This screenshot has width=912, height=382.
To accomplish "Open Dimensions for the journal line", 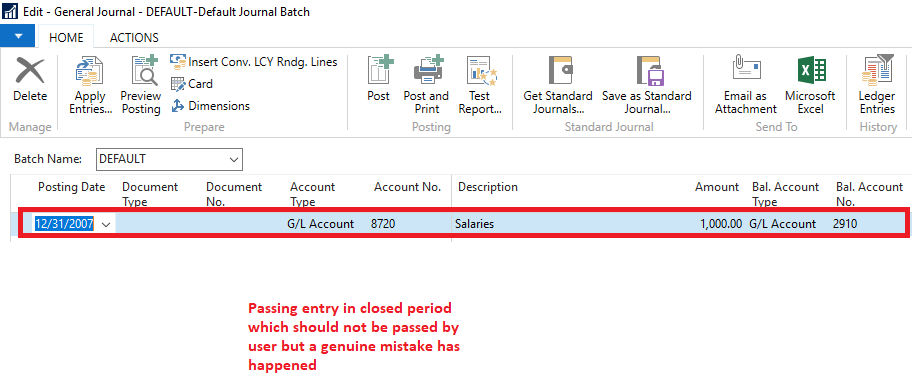I will tap(211, 106).
